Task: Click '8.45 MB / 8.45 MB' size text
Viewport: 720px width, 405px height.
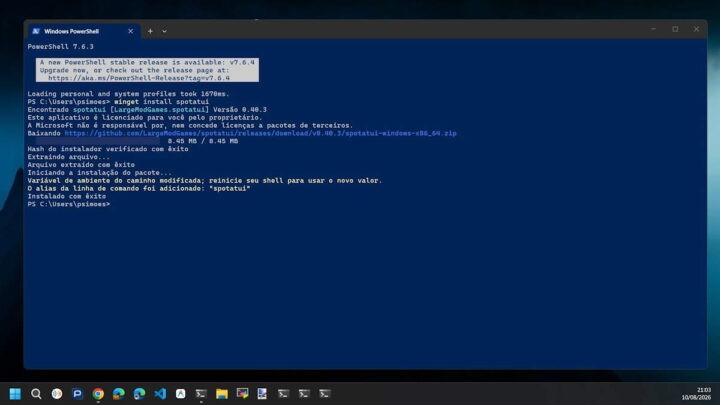Action: coord(203,141)
